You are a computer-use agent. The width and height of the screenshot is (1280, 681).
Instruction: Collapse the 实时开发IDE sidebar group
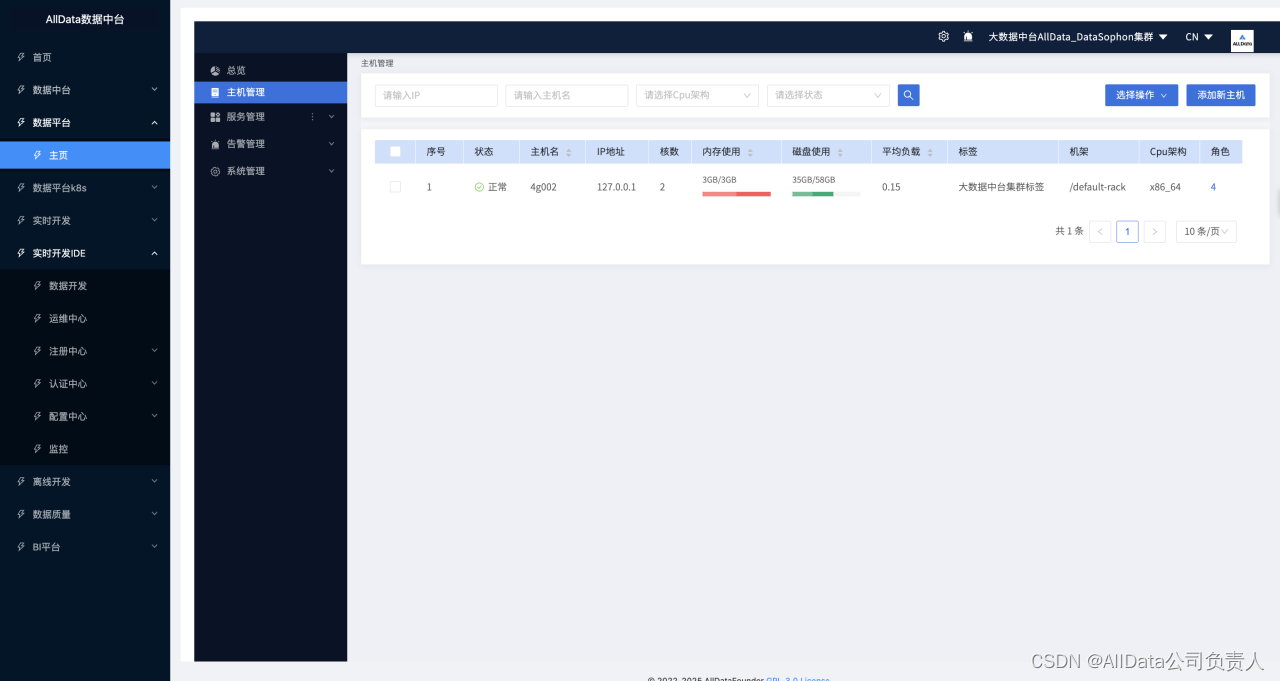(85, 253)
